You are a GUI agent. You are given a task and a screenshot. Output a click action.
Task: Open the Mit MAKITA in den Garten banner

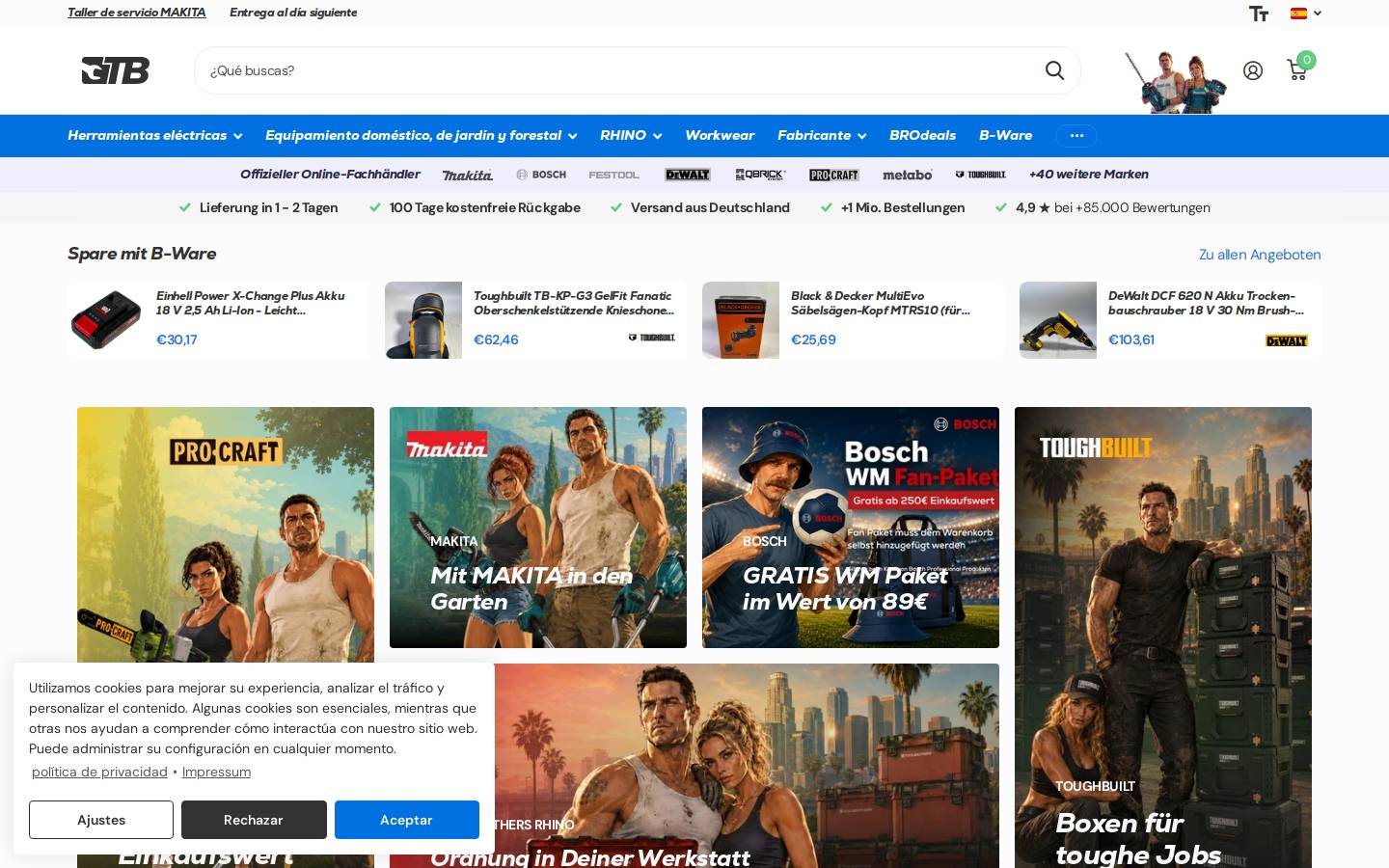click(538, 528)
